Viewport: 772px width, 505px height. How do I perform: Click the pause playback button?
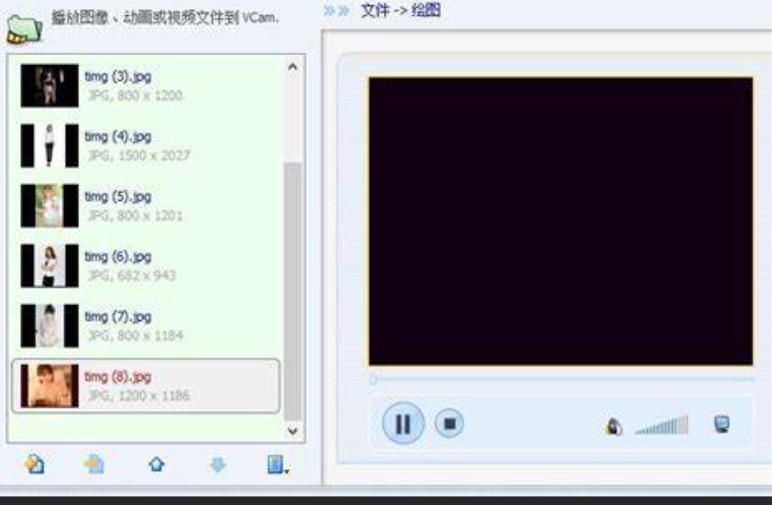click(x=403, y=423)
